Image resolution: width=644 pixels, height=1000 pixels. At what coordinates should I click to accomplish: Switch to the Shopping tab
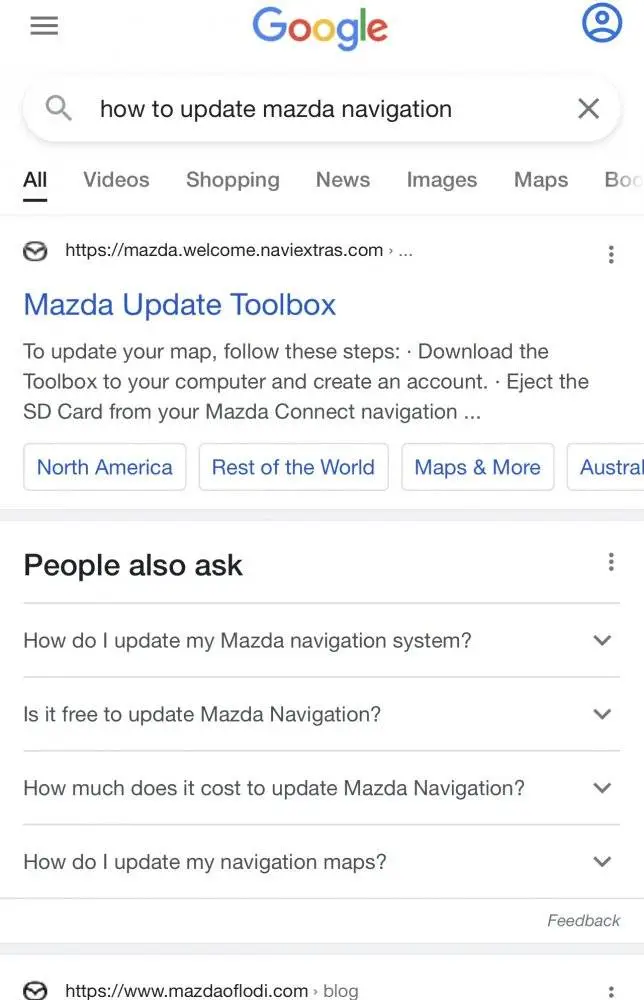coord(233,180)
